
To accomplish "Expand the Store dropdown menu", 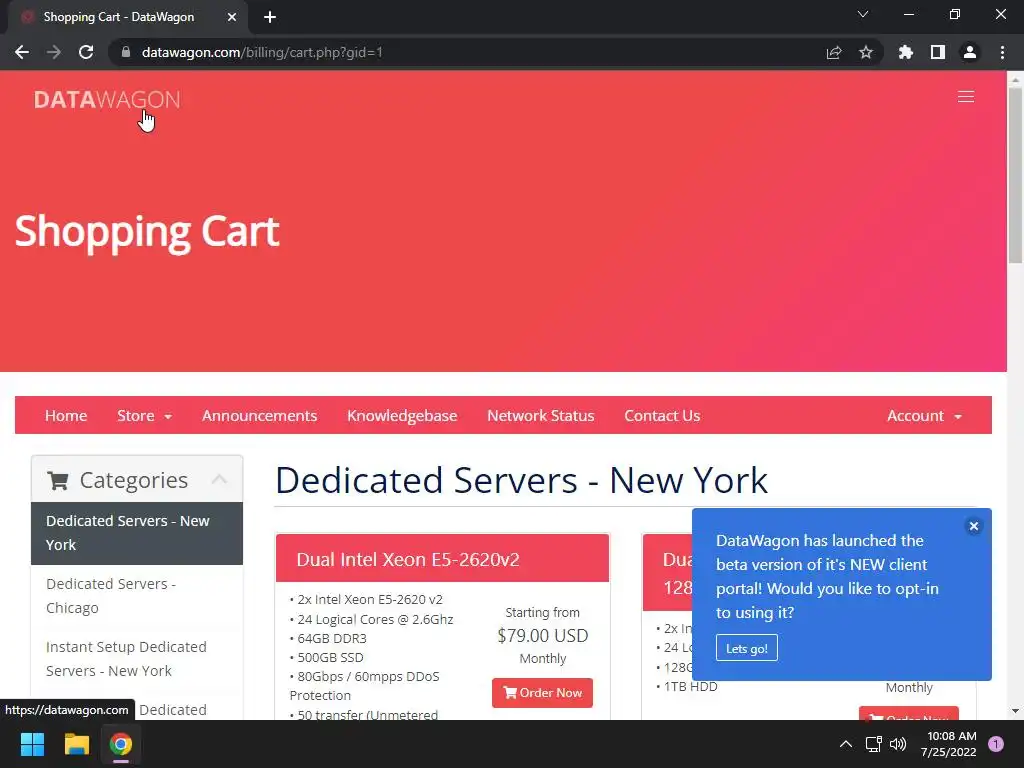I will coord(144,415).
